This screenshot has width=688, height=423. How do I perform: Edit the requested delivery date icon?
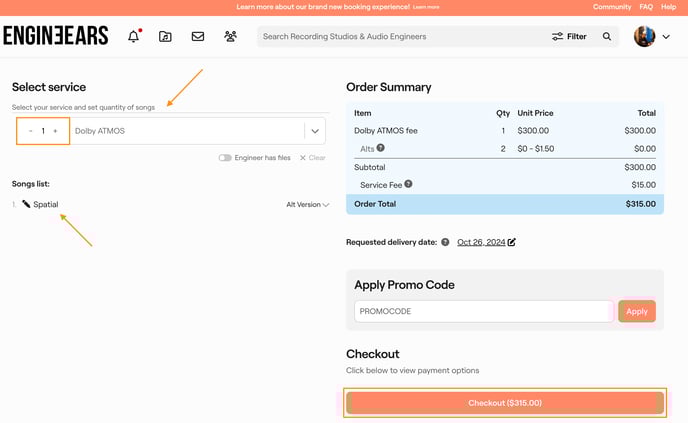tap(512, 242)
